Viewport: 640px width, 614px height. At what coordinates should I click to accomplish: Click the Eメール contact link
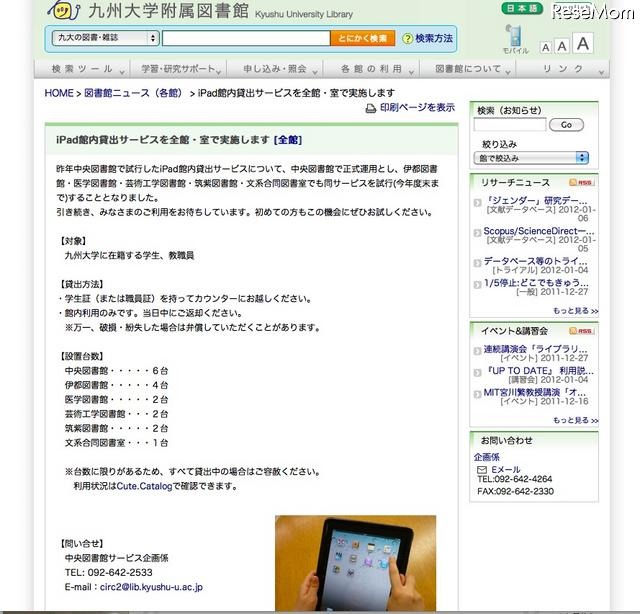click(506, 469)
